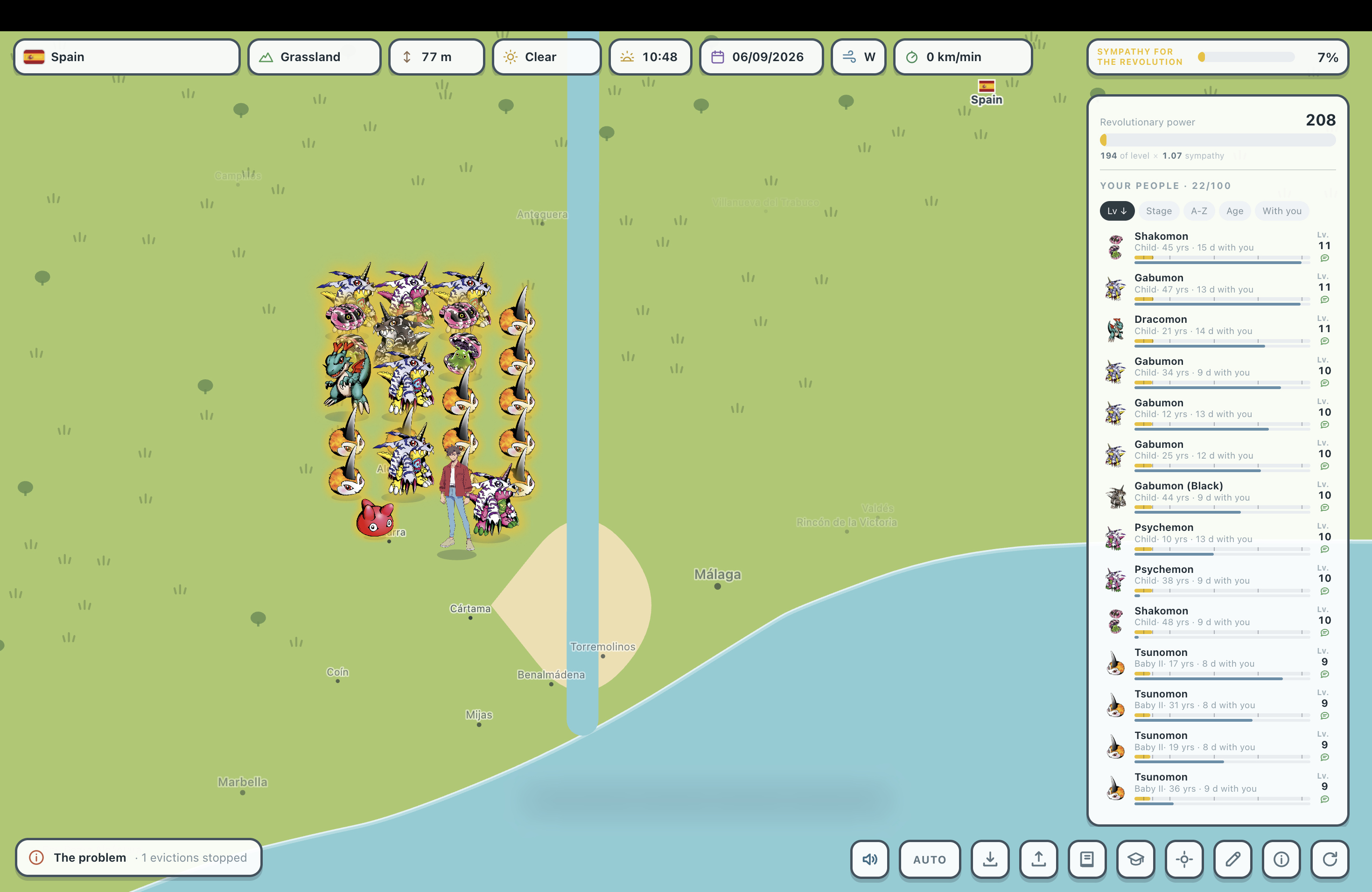Sort people by Stage
1372x892 pixels.
pos(1159,211)
